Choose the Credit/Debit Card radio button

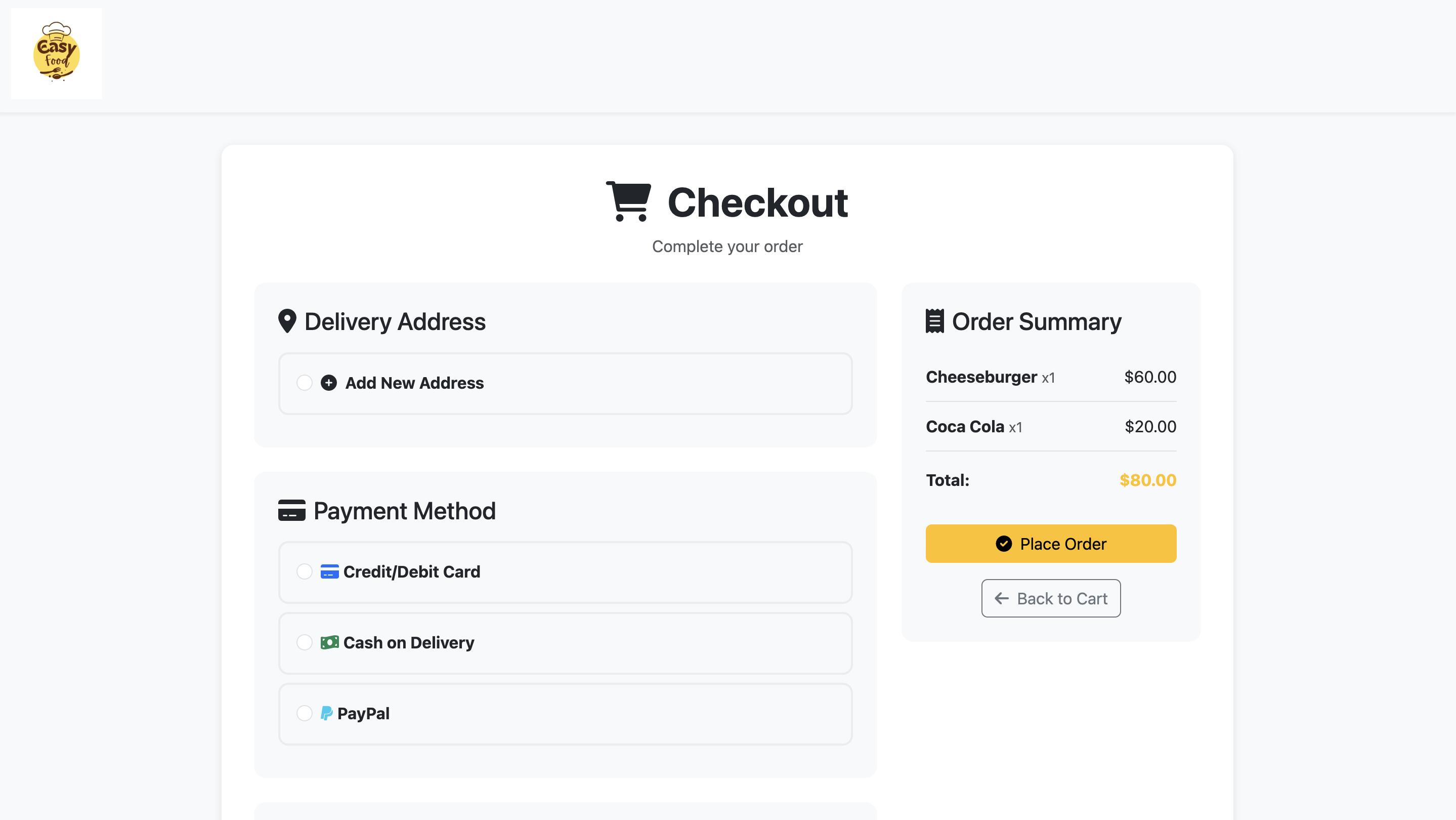(304, 572)
